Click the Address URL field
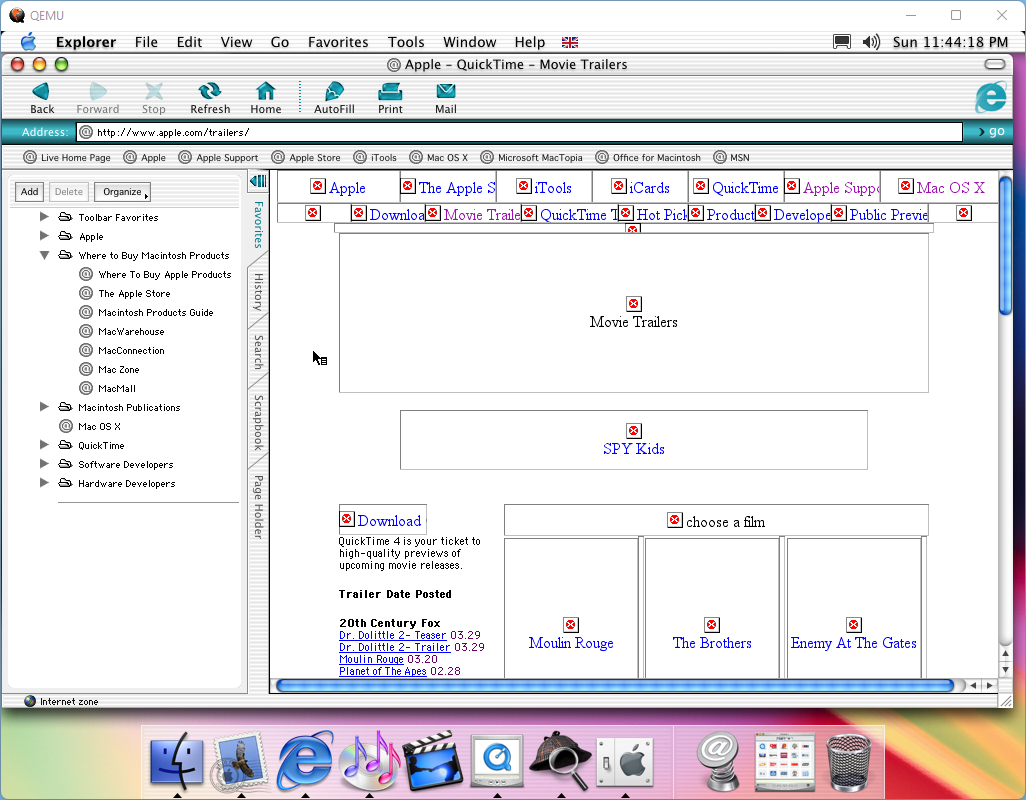Screen dimensions: 1026x800 520,132
